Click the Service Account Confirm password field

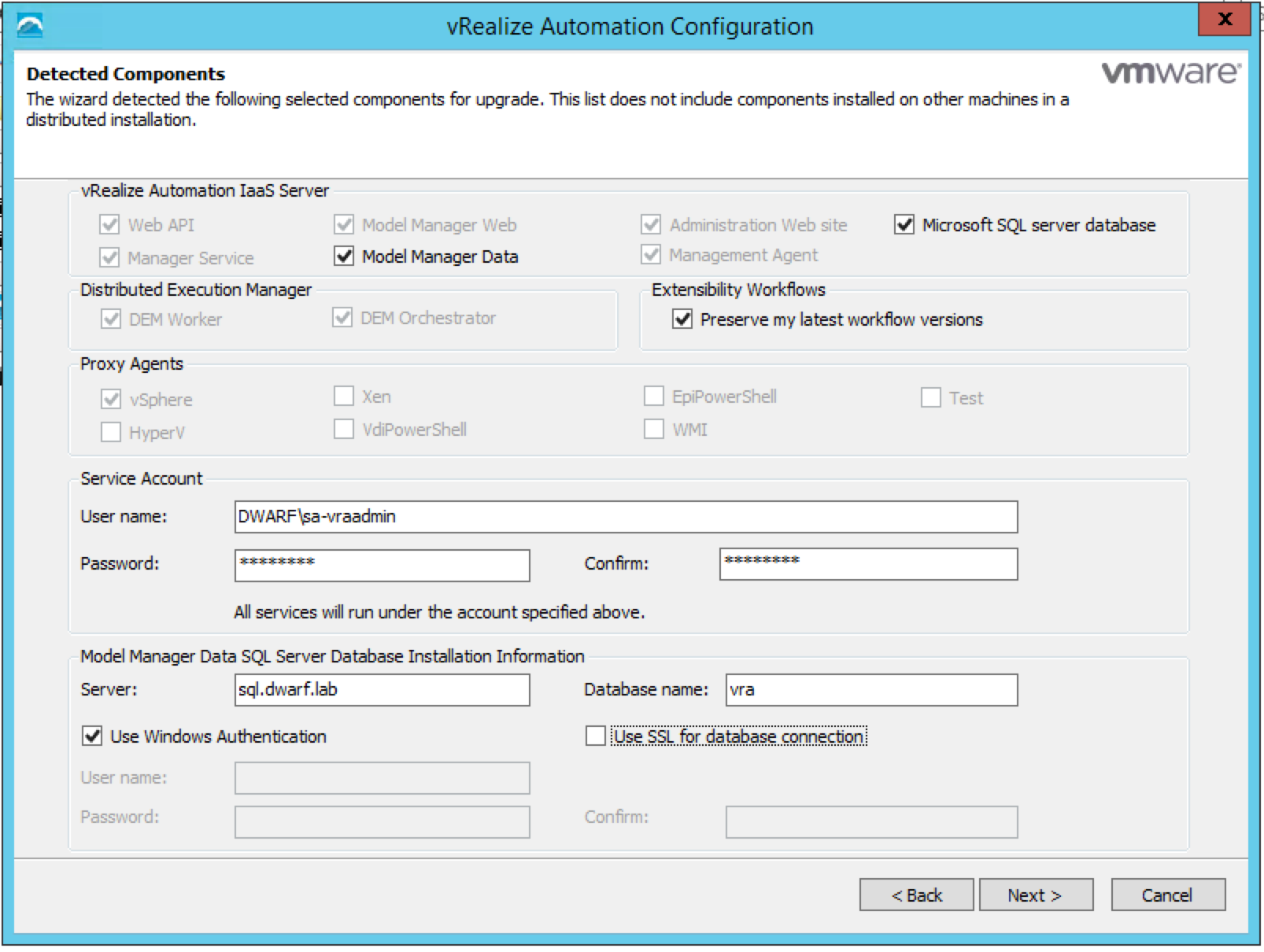pos(868,564)
